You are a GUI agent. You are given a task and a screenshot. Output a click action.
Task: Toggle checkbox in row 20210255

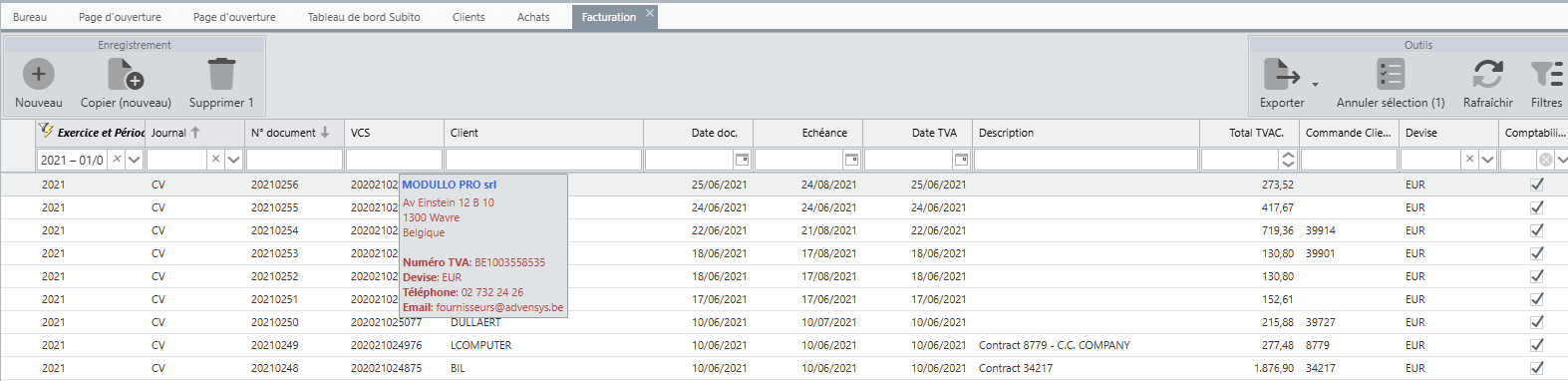click(1537, 207)
